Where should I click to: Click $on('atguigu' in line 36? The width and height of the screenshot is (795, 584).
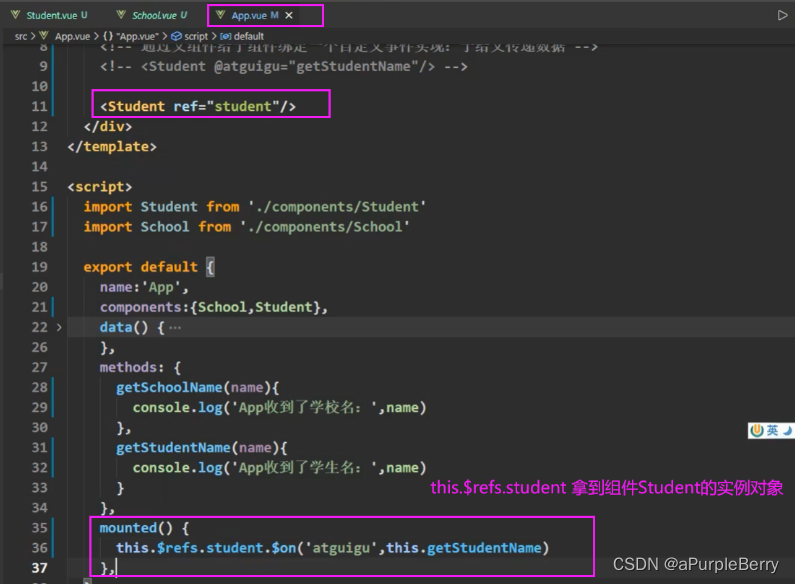324,548
